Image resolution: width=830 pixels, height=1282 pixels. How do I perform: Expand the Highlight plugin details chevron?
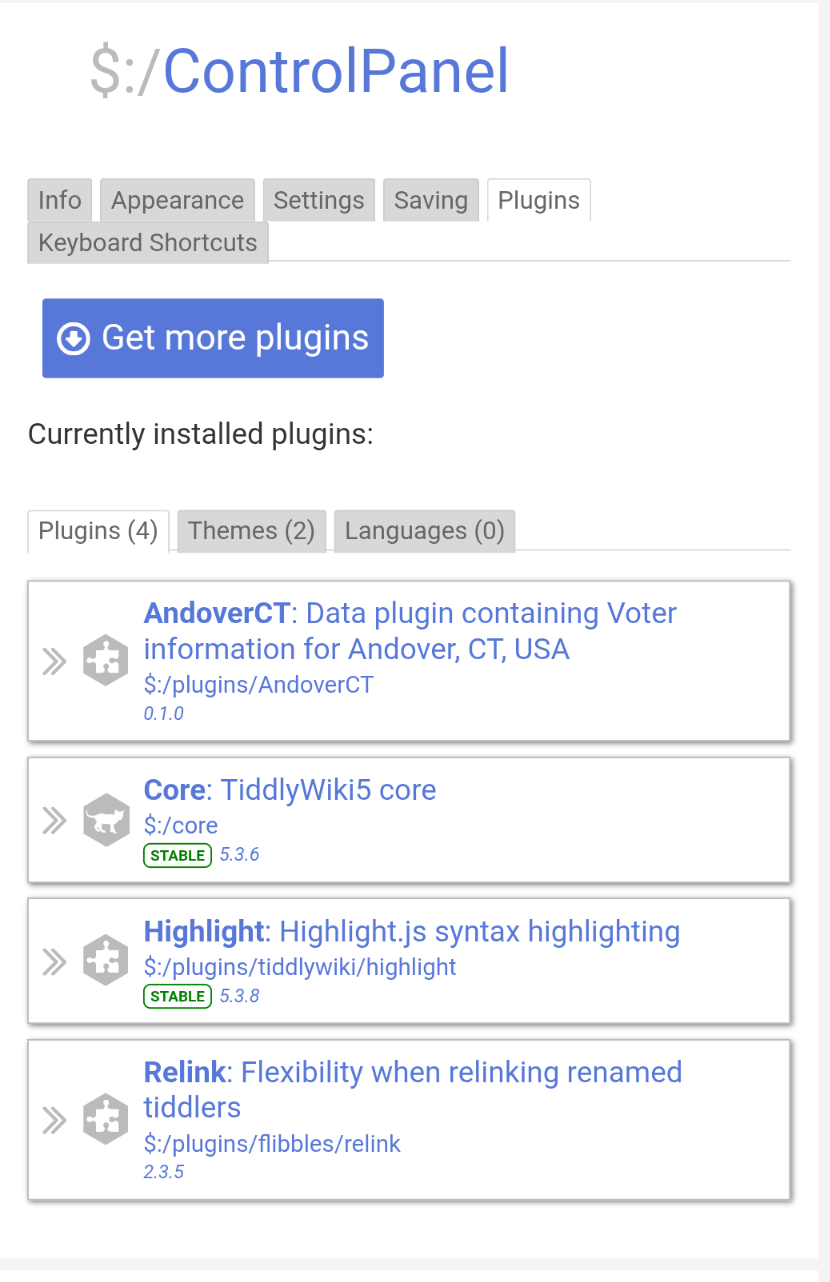point(54,961)
